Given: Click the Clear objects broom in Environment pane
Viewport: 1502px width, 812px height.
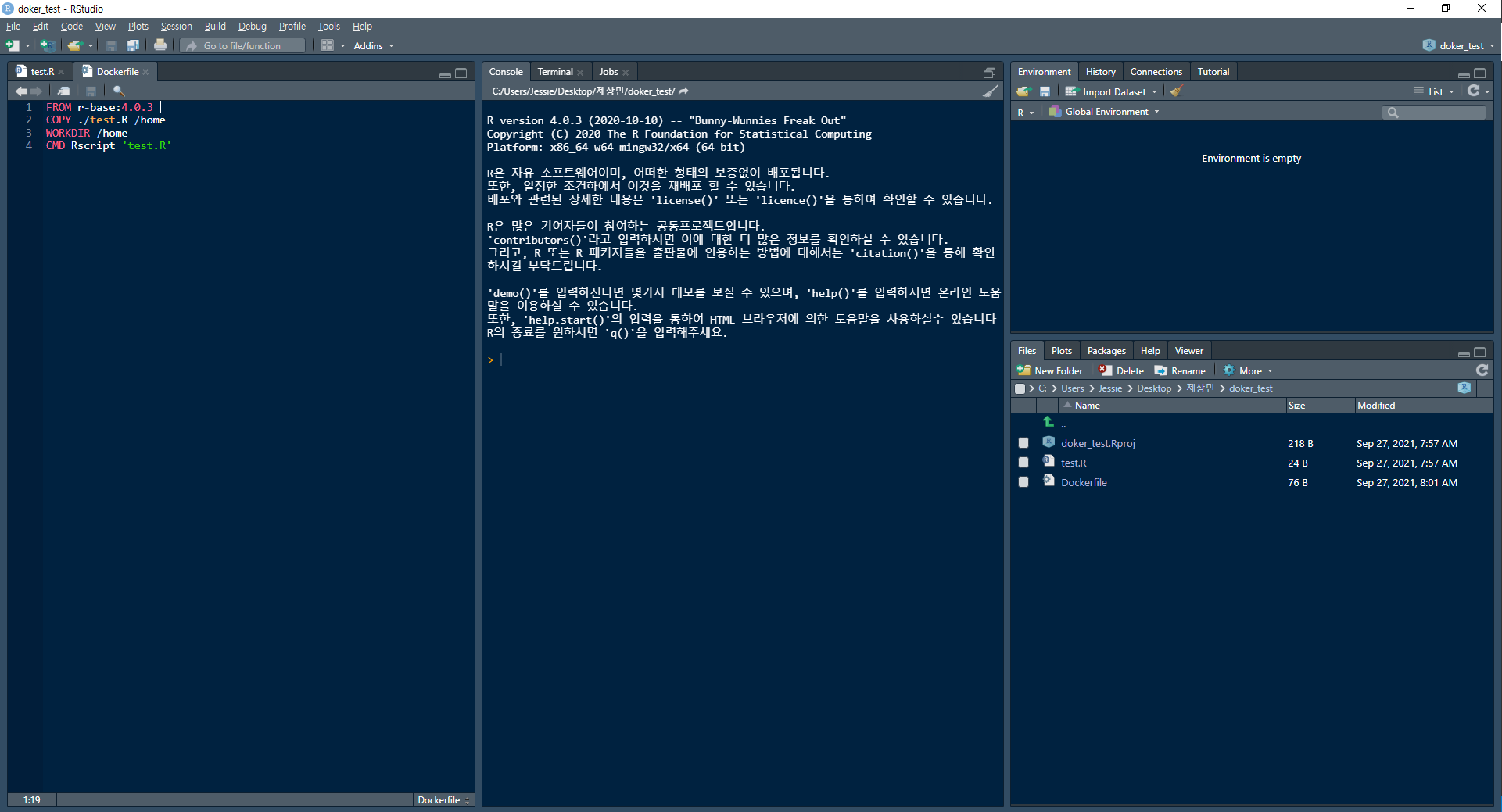Looking at the screenshot, I should pos(1176,91).
